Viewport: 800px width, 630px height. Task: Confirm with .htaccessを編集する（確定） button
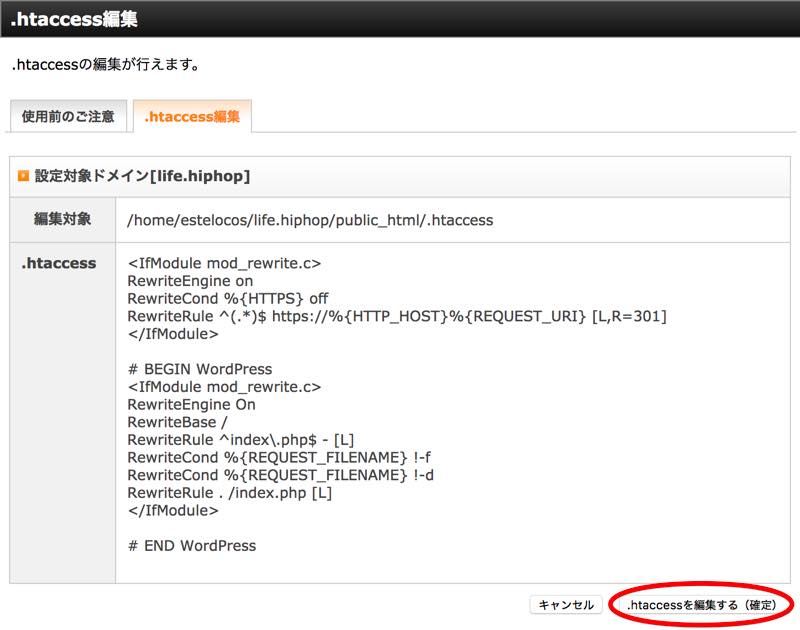(x=702, y=605)
